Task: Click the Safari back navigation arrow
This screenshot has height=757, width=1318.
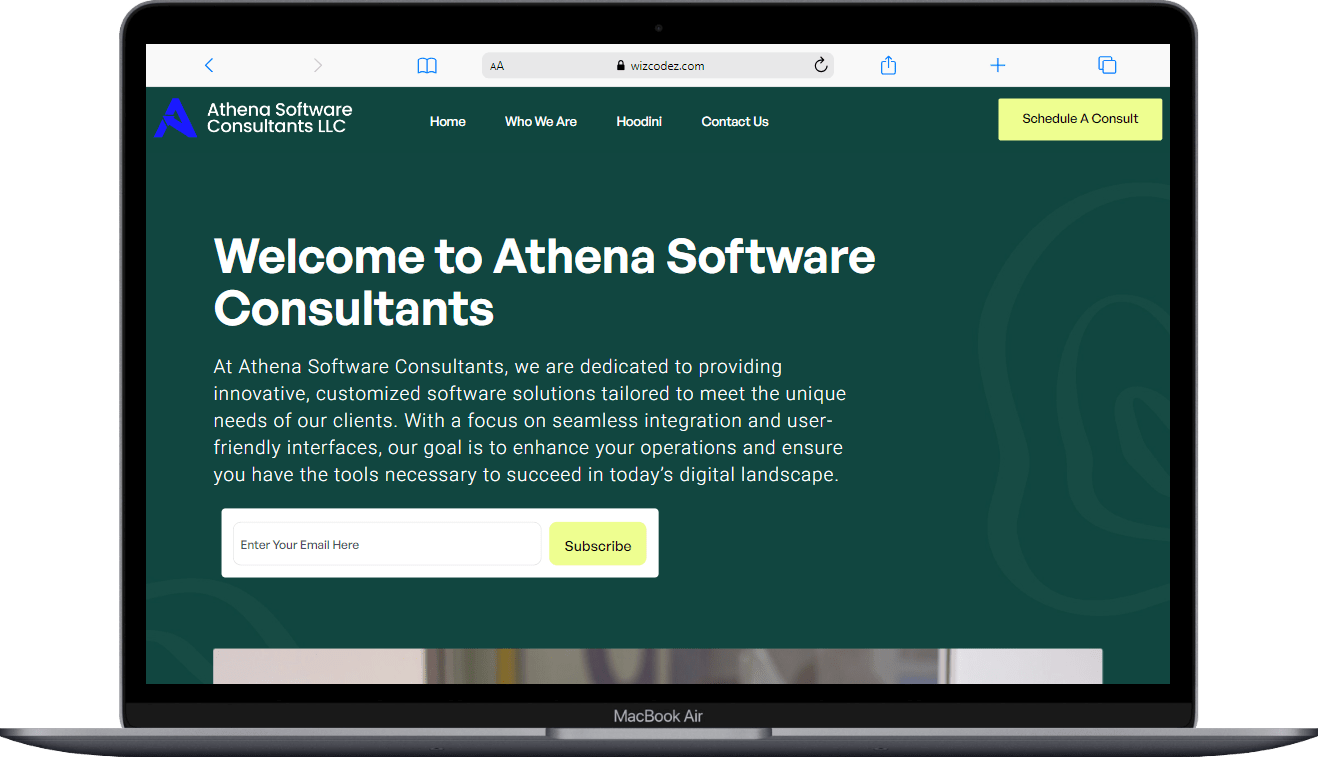Action: [208, 64]
